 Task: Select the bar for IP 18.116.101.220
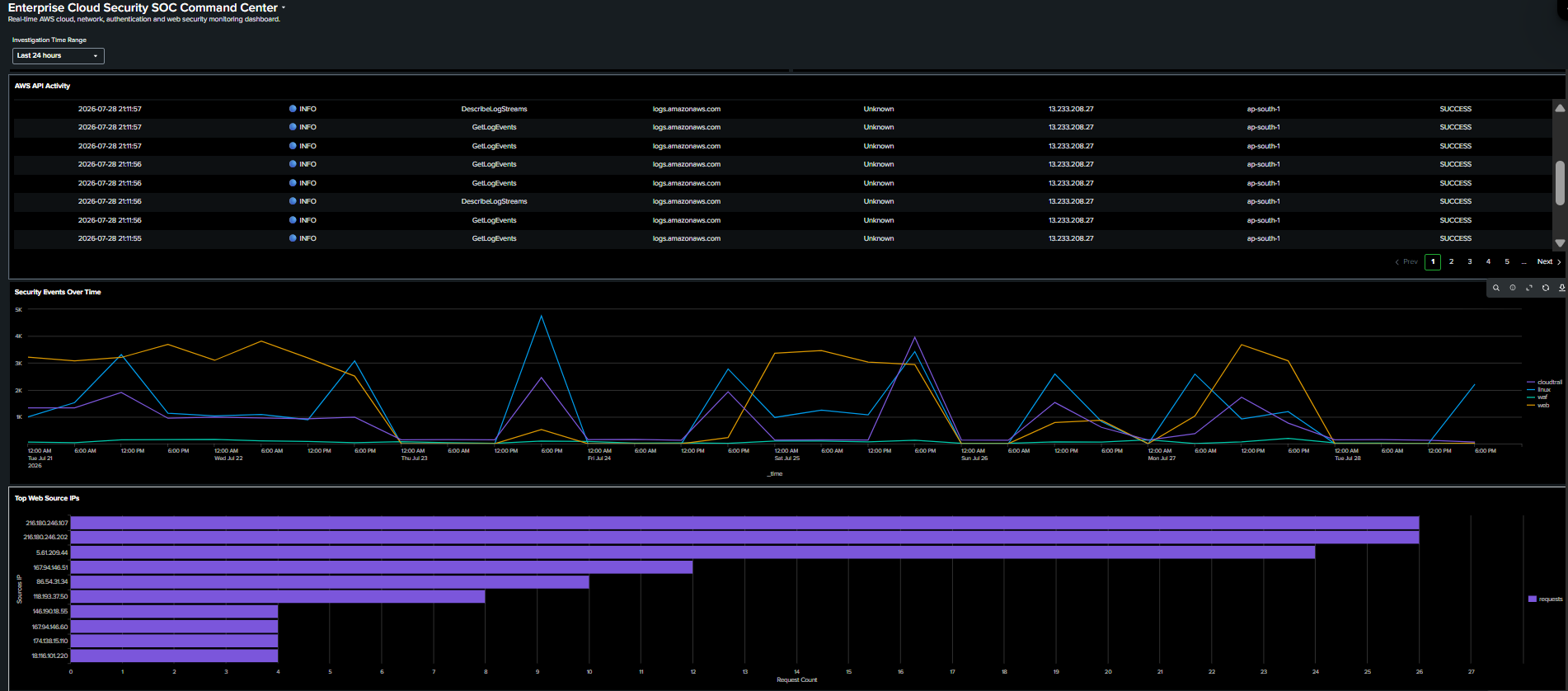click(x=174, y=656)
